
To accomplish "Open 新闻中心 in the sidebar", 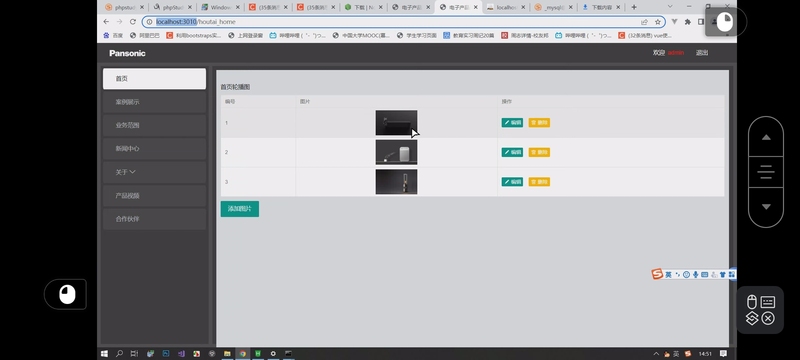I will [x=154, y=149].
